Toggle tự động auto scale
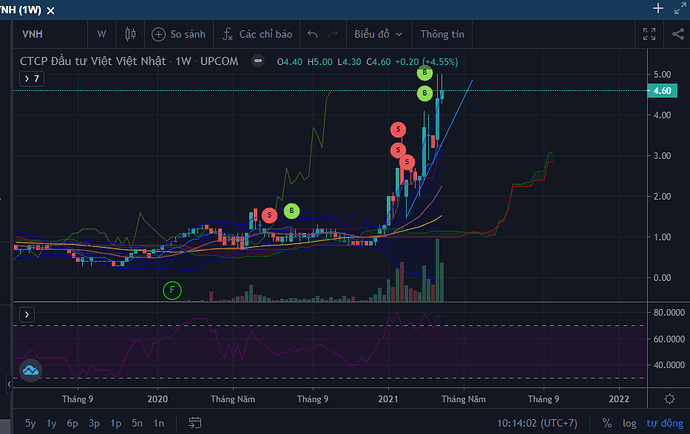 [664, 423]
